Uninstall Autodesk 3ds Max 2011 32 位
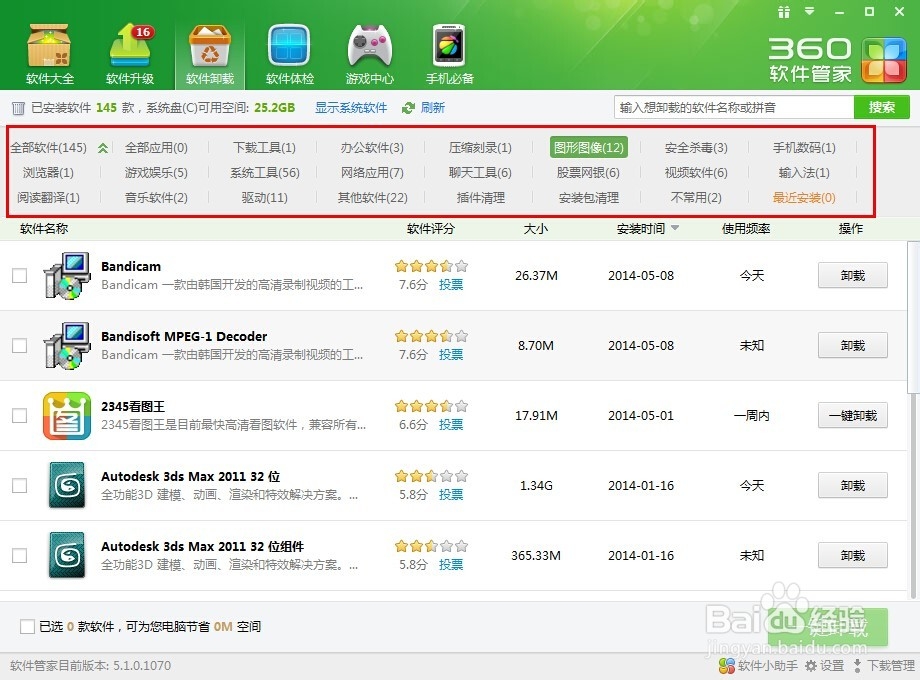This screenshot has width=920, height=680. [853, 485]
